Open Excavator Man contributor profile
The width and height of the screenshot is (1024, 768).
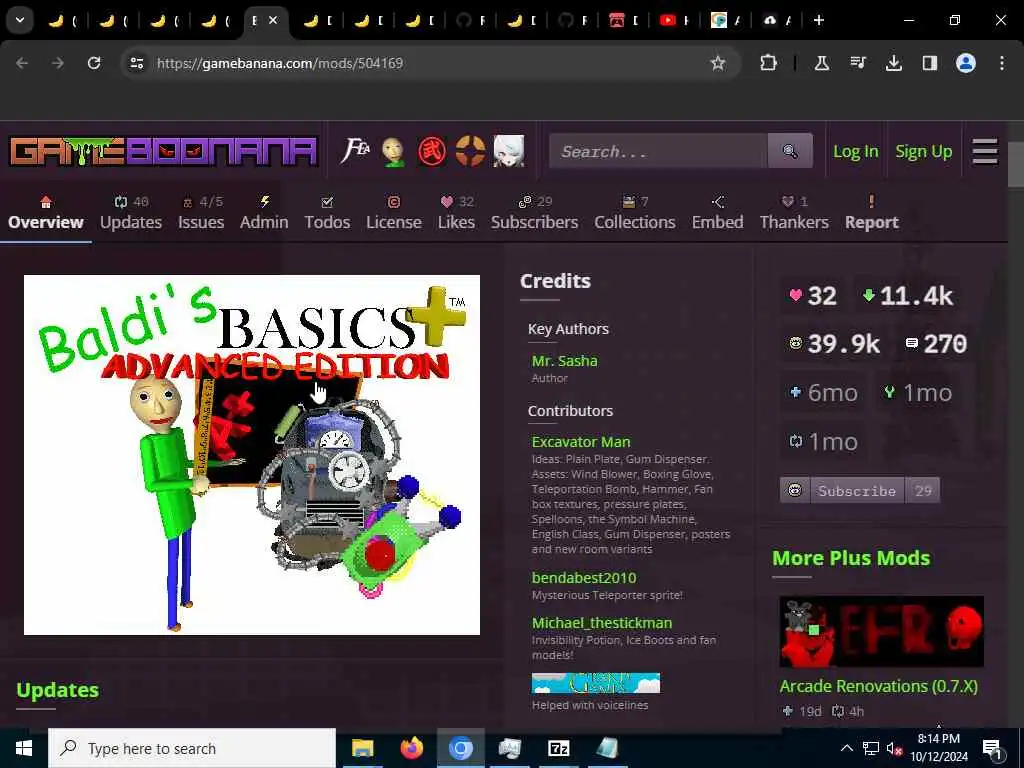[581, 441]
